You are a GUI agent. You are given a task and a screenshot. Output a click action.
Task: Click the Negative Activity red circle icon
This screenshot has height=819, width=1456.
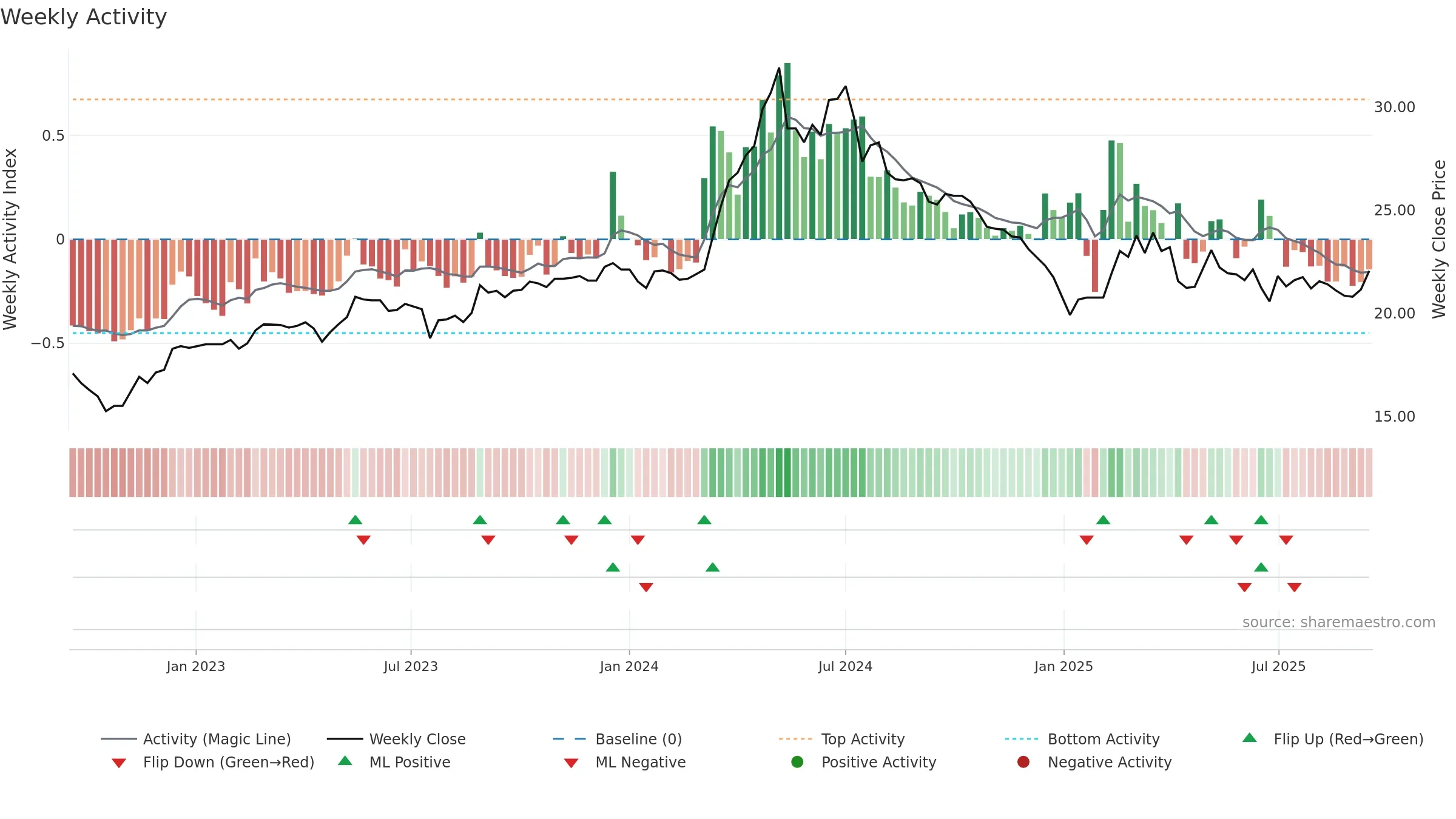point(1023,762)
